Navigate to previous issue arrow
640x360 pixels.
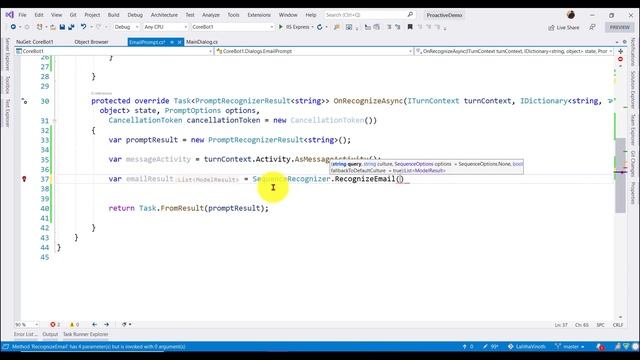[95, 324]
